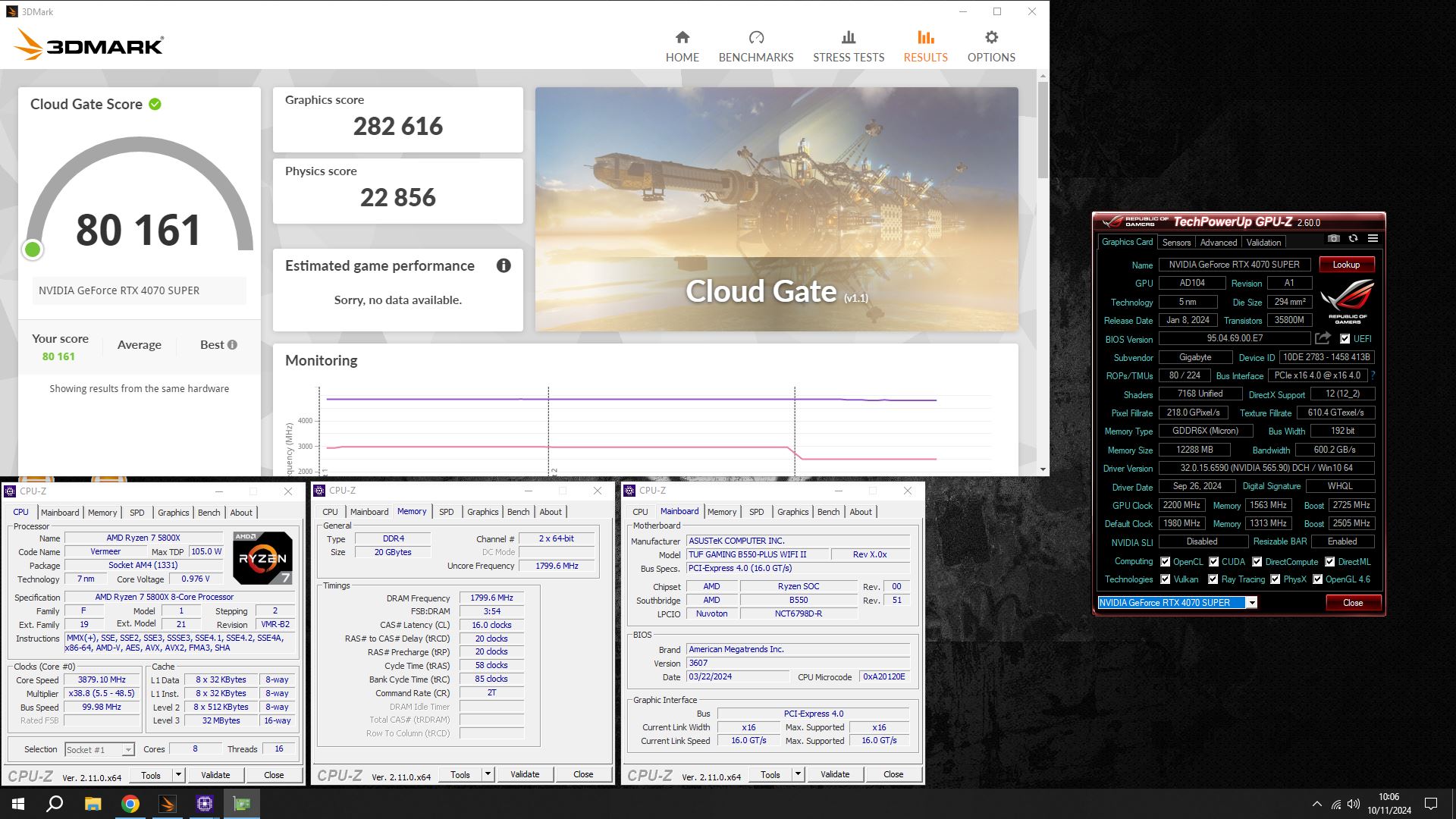Open Bench tab in the DDR4 Memory CPU-Z window
Image resolution: width=1456 pixels, height=819 pixels.
point(518,512)
